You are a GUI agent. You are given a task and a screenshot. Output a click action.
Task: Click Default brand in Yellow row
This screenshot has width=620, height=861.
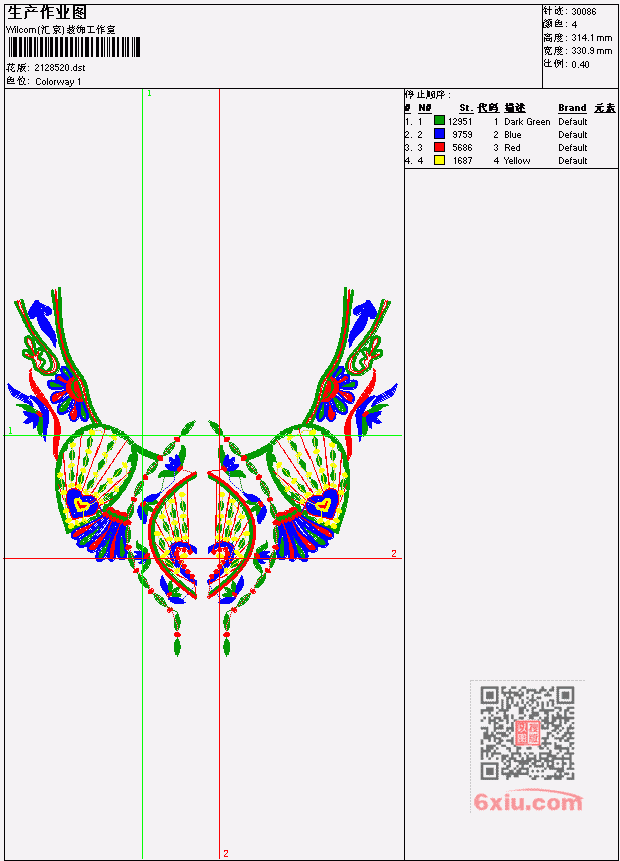(573, 161)
